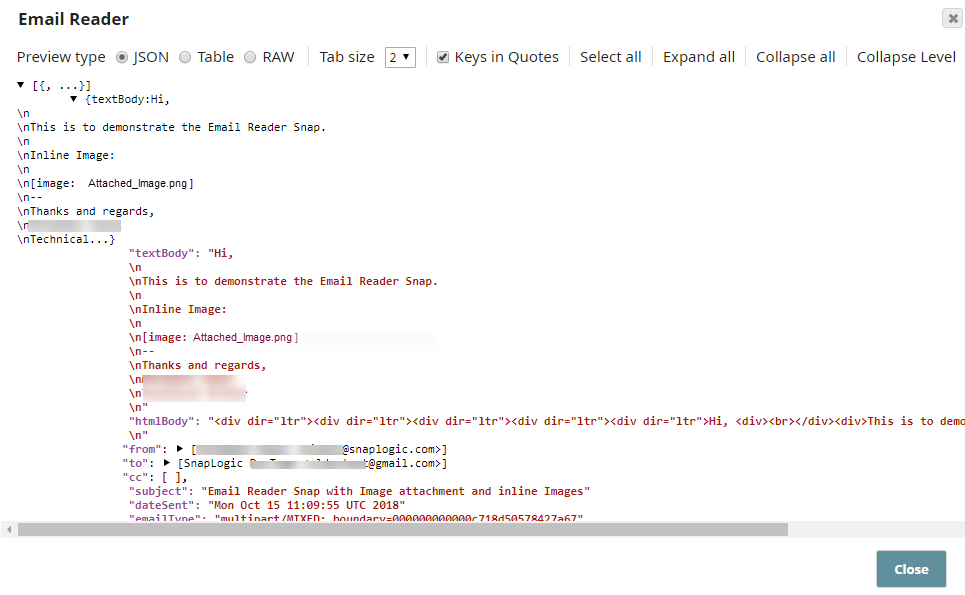Click the "htmlBody" key in JSON

pyautogui.click(x=165, y=421)
